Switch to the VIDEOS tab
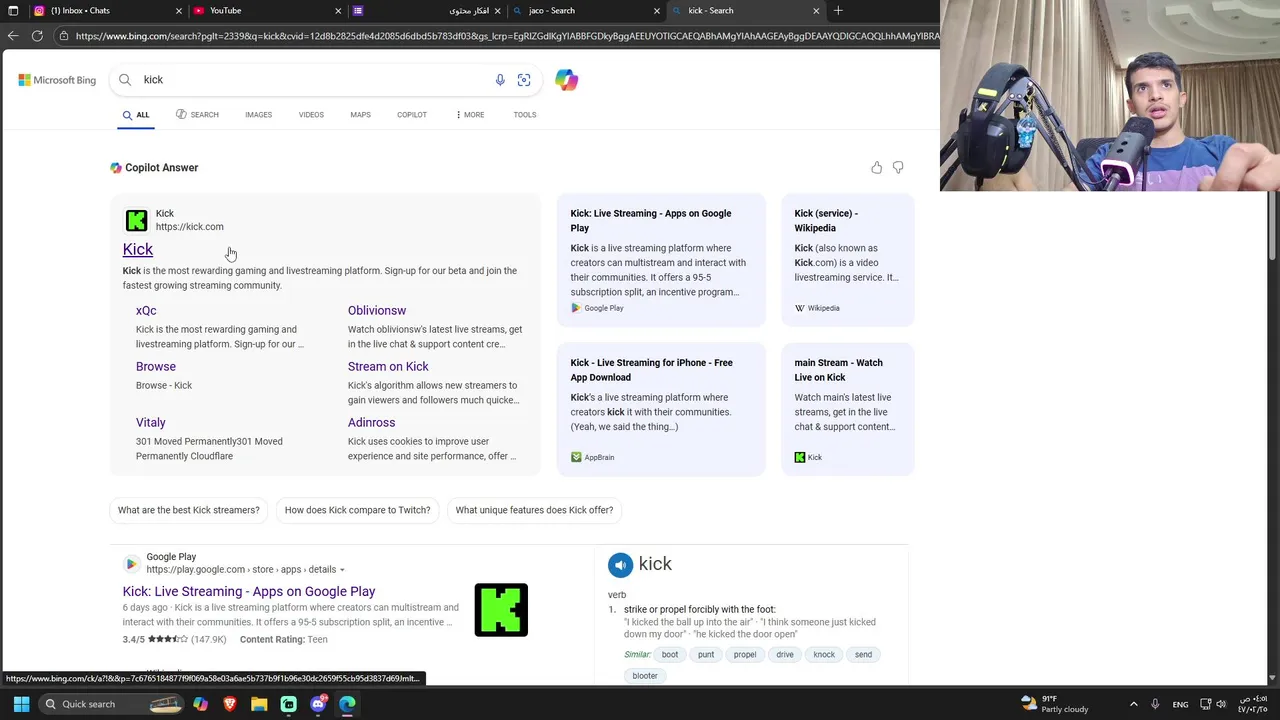 311,115
